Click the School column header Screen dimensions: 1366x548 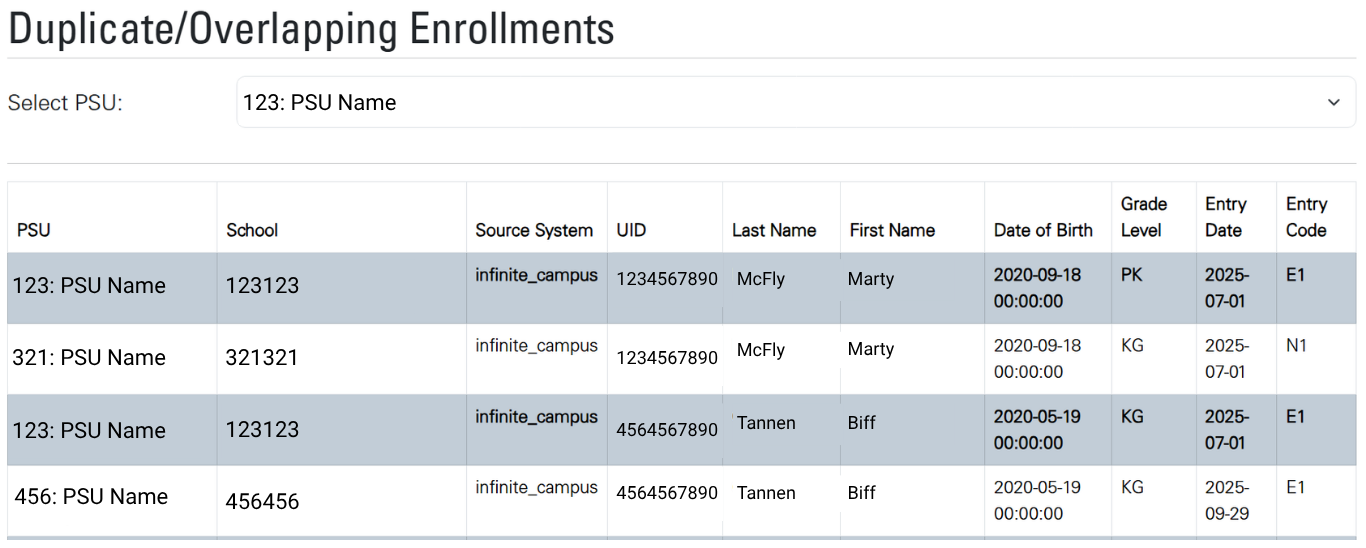[252, 230]
